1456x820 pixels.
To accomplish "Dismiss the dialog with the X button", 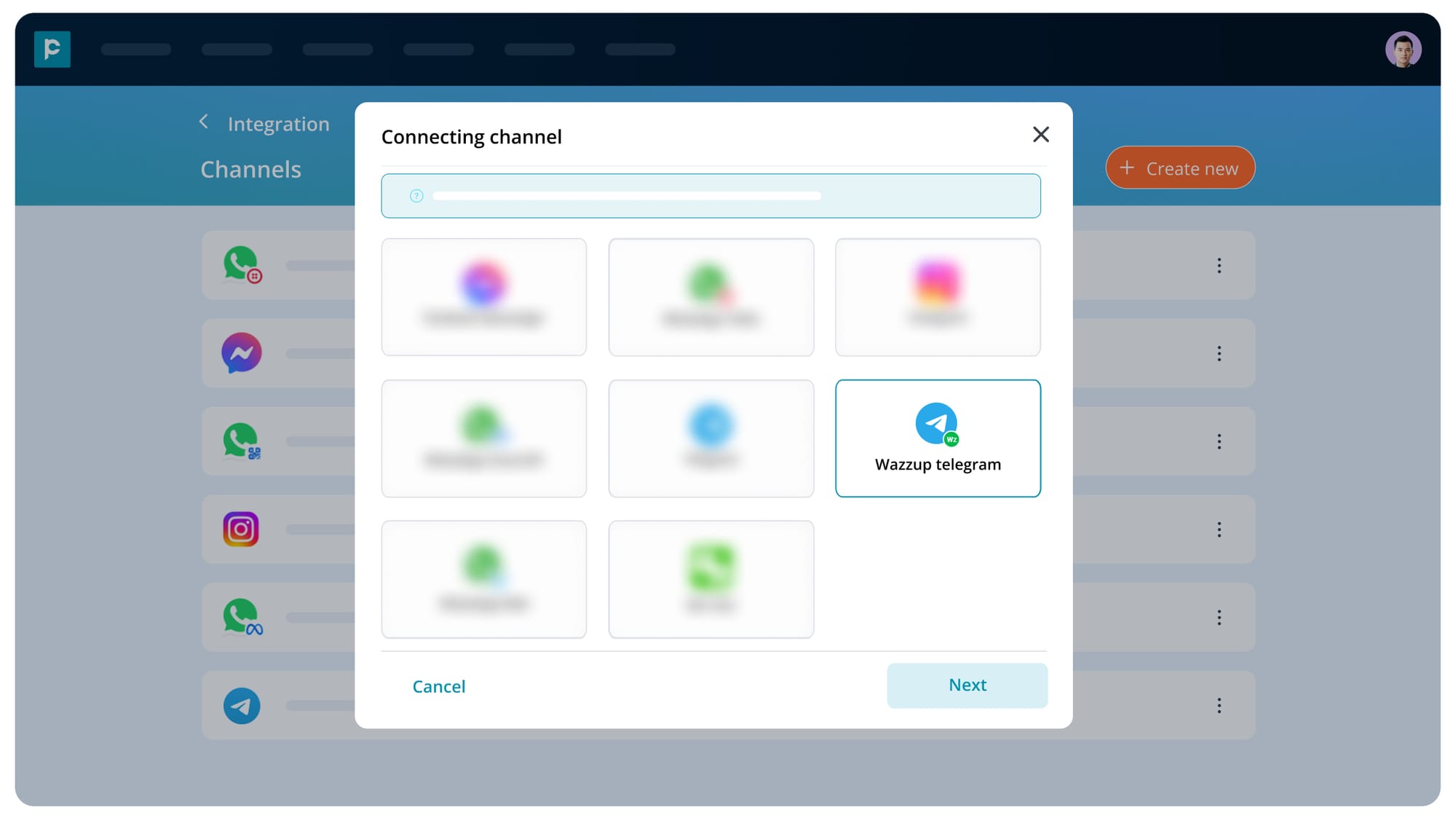I will pos(1040,135).
